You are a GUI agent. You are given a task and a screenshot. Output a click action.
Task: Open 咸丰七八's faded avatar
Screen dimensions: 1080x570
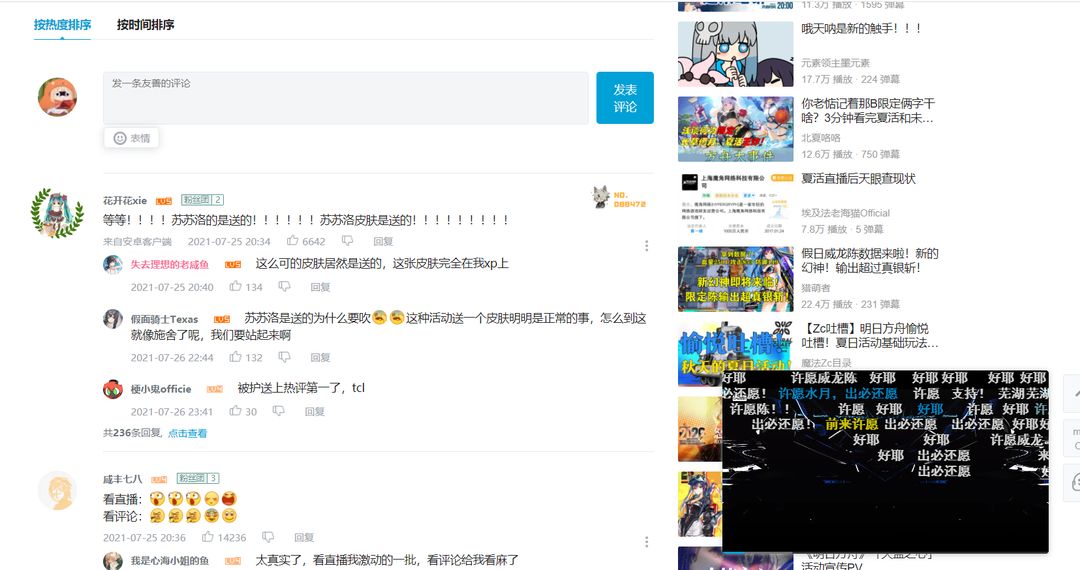57,491
